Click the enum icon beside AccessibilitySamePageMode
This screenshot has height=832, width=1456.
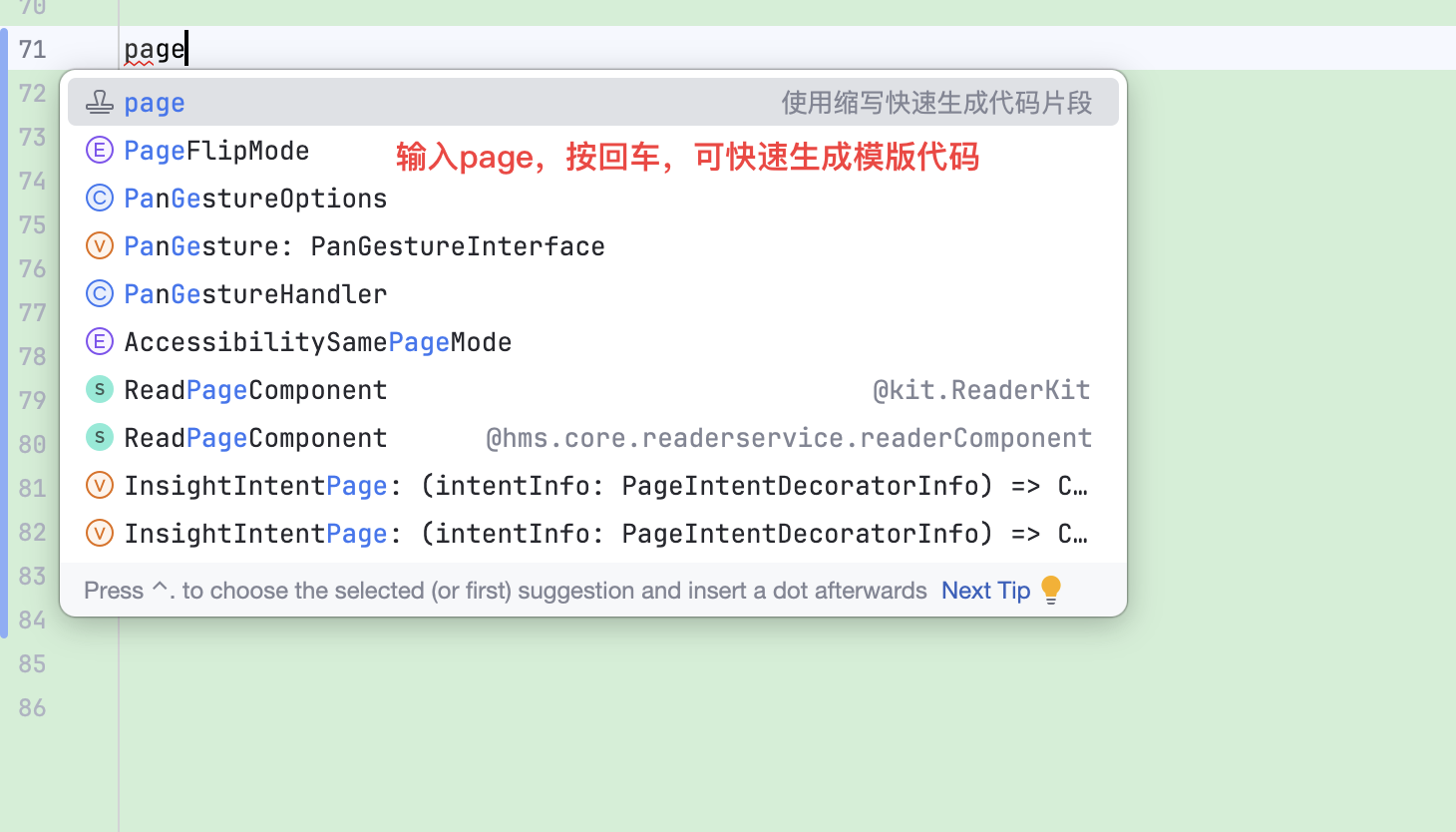99,341
